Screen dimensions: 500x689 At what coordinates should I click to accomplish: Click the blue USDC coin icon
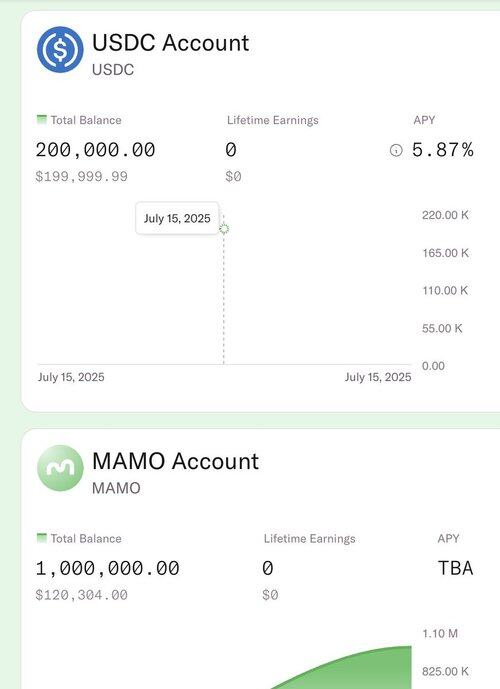pos(60,49)
